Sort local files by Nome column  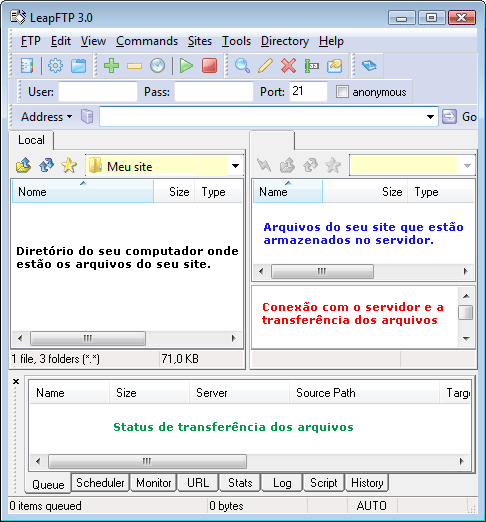click(x=83, y=192)
